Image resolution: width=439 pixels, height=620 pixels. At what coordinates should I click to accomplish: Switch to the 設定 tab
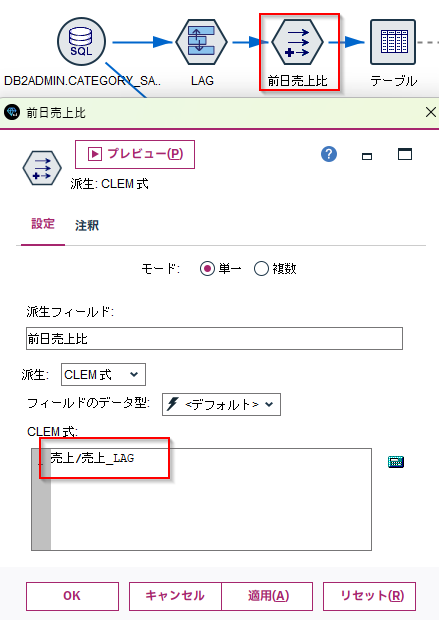point(43,224)
